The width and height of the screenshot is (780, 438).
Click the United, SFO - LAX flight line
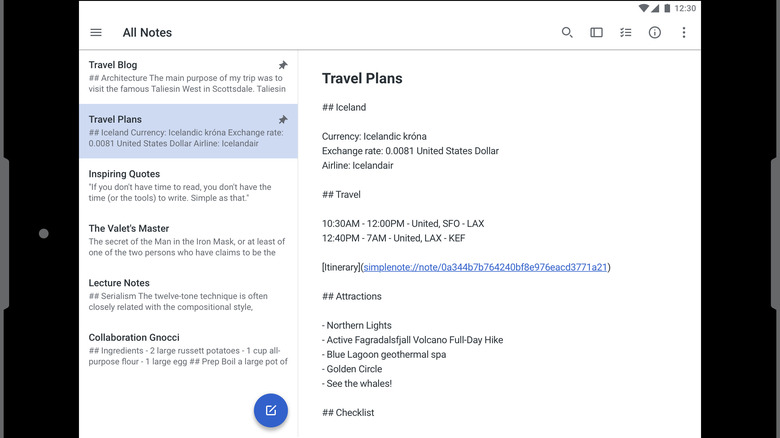coord(403,223)
